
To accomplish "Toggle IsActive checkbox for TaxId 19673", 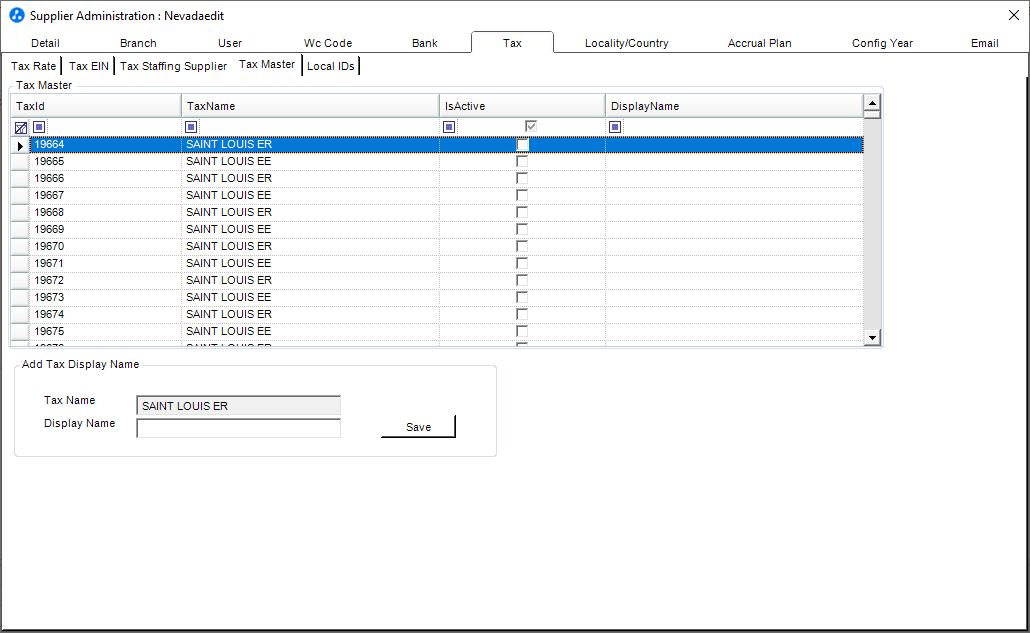I will 522,298.
